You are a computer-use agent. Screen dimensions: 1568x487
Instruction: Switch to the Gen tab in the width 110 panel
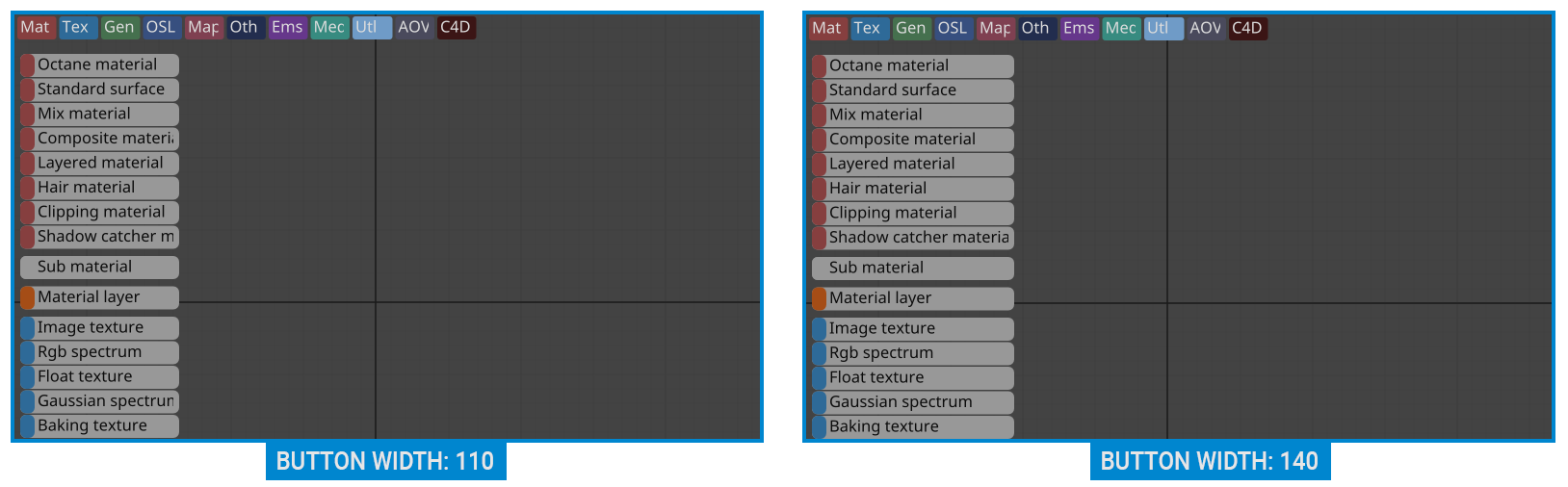pyautogui.click(x=119, y=28)
